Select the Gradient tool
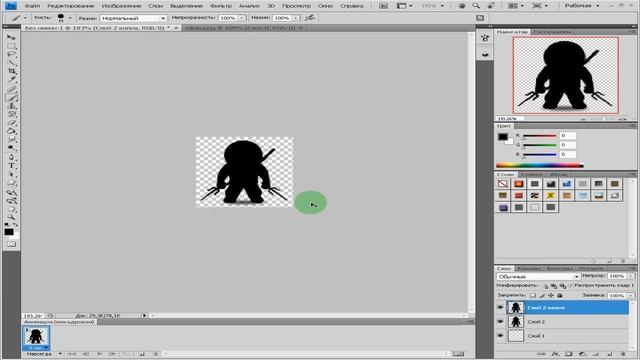 (x=11, y=132)
